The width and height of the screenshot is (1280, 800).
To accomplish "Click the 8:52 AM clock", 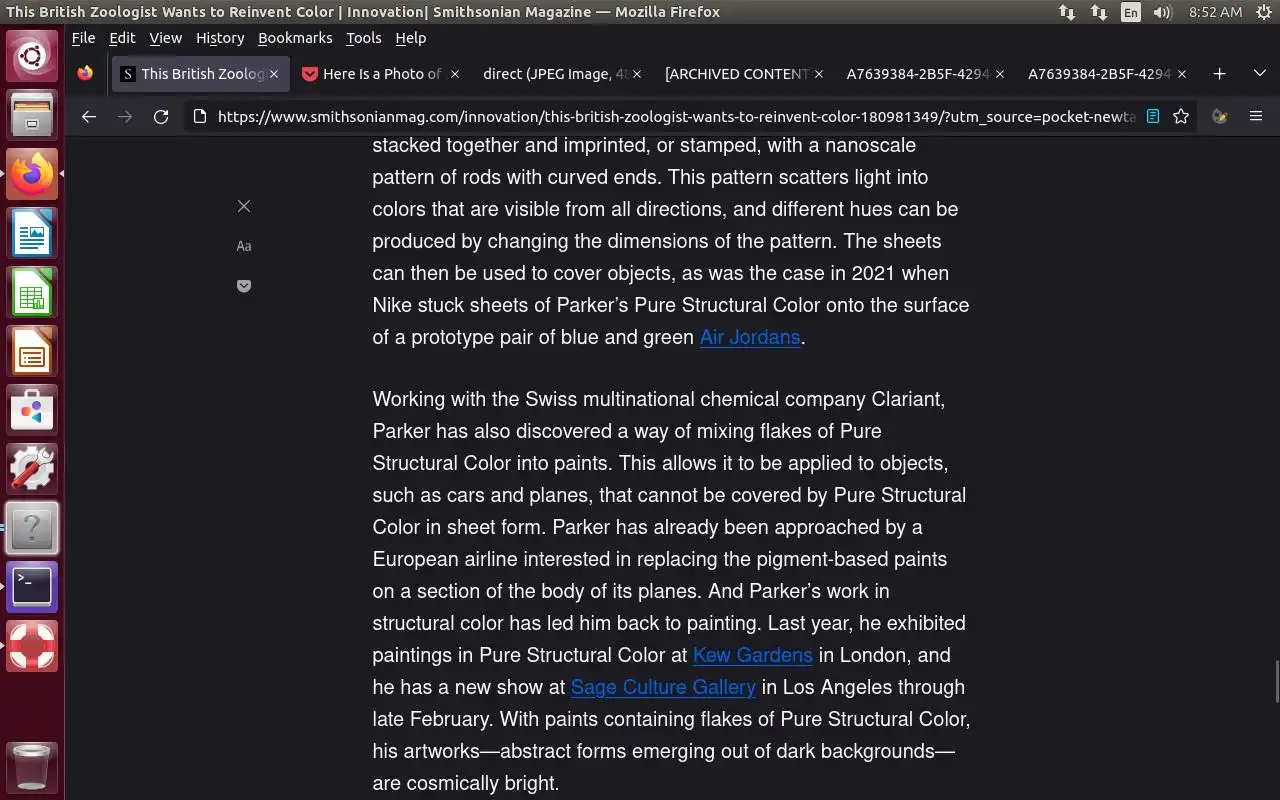I will point(1215,12).
